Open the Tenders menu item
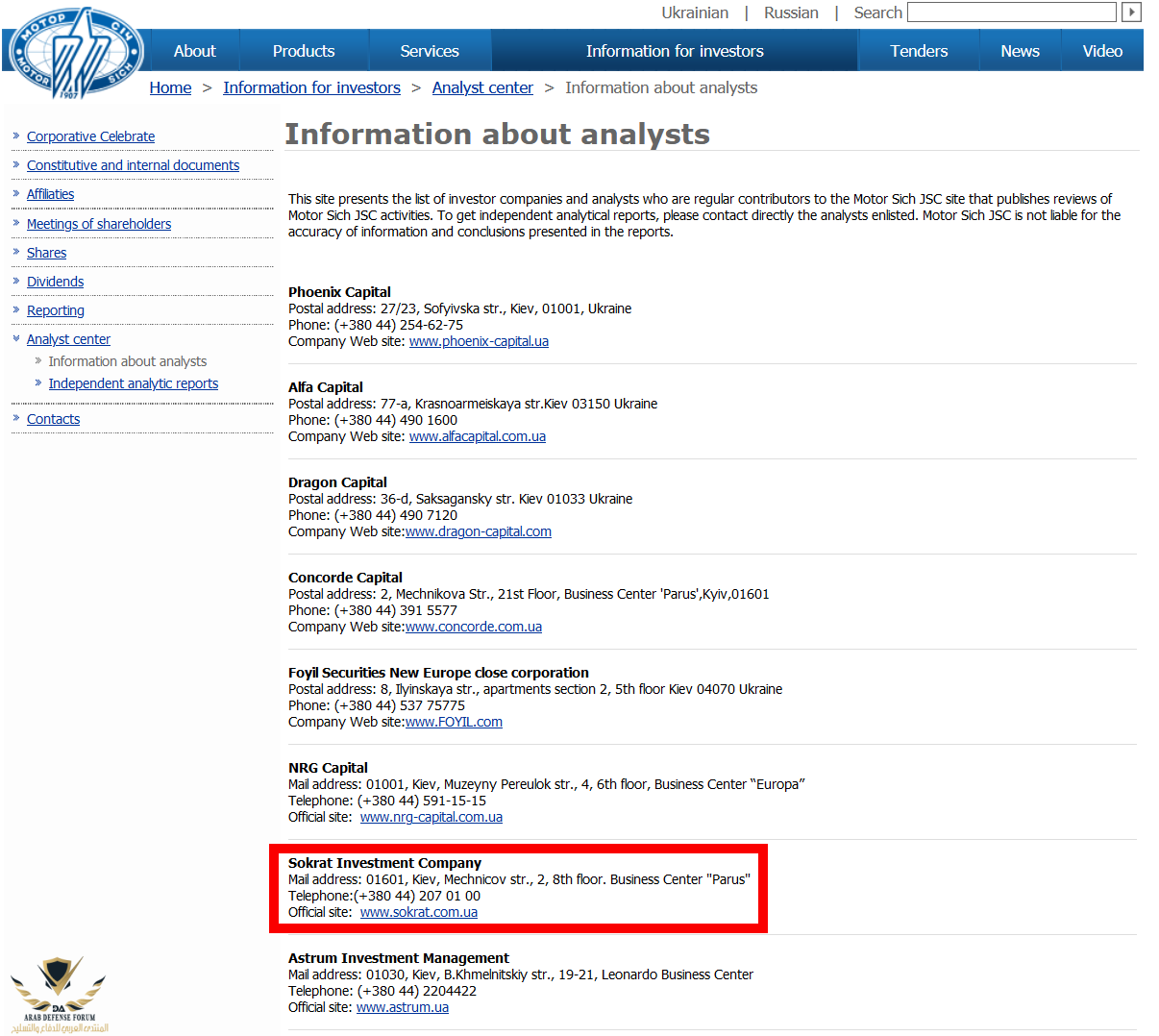 919,51
